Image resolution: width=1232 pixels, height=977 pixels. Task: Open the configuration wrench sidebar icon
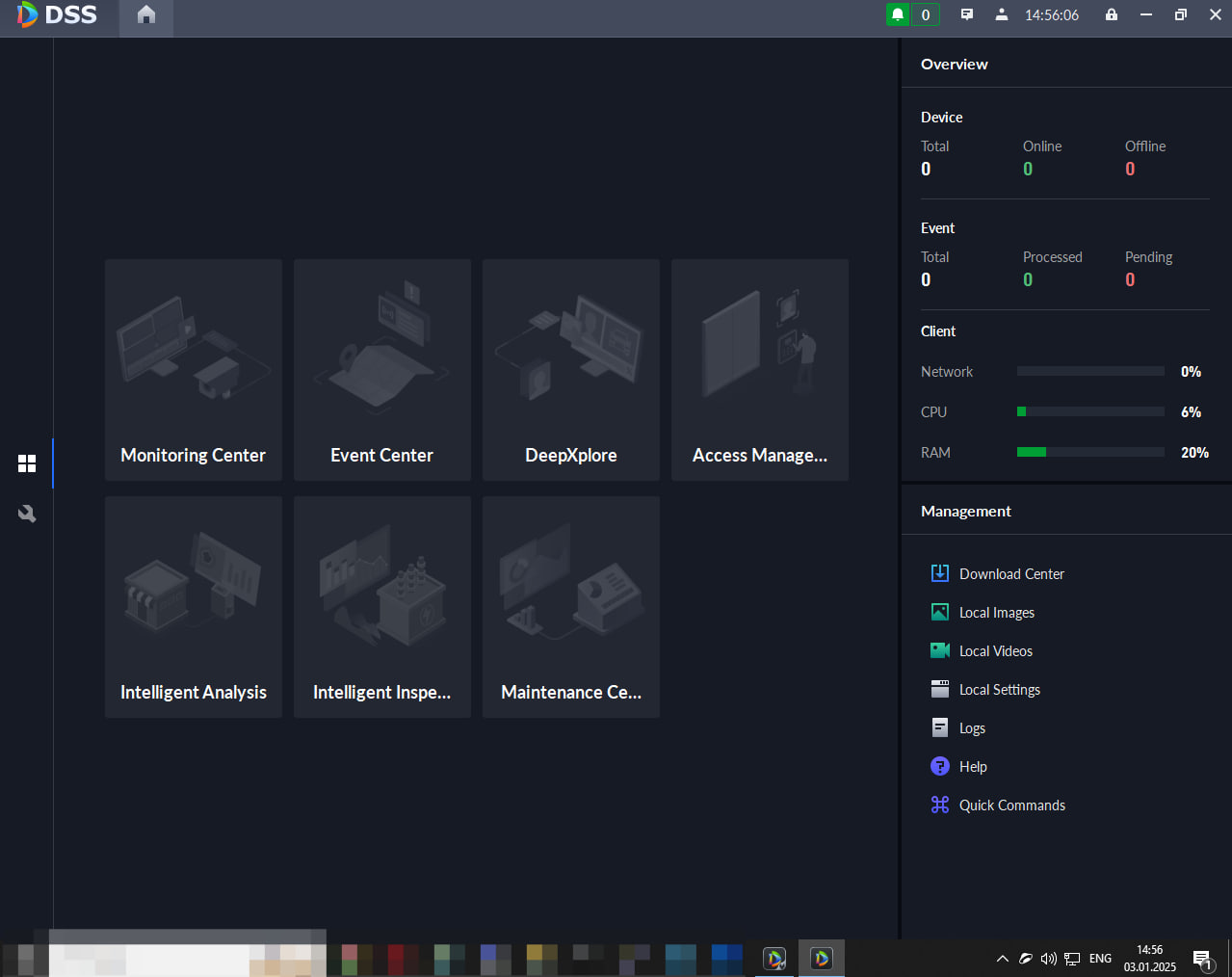coord(27,514)
